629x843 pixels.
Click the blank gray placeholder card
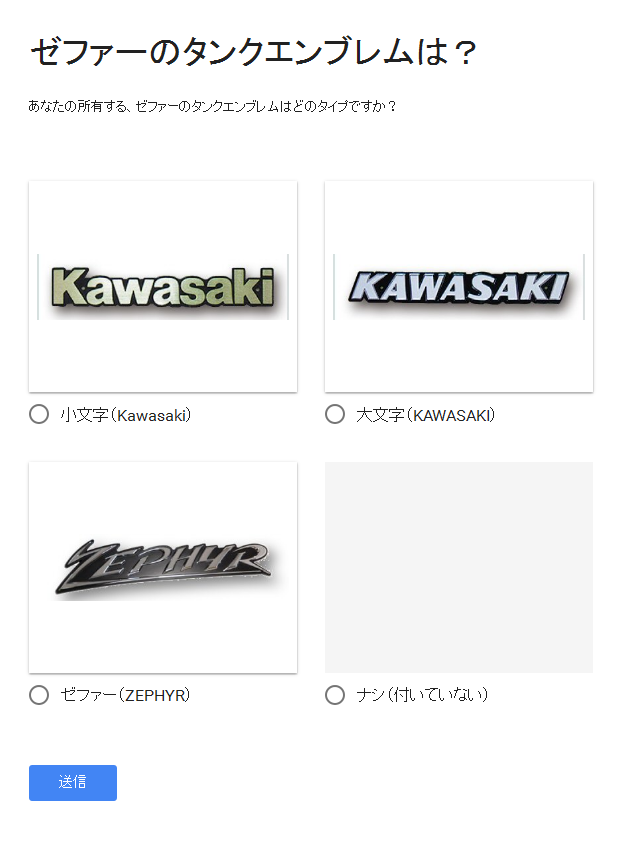[x=459, y=567]
